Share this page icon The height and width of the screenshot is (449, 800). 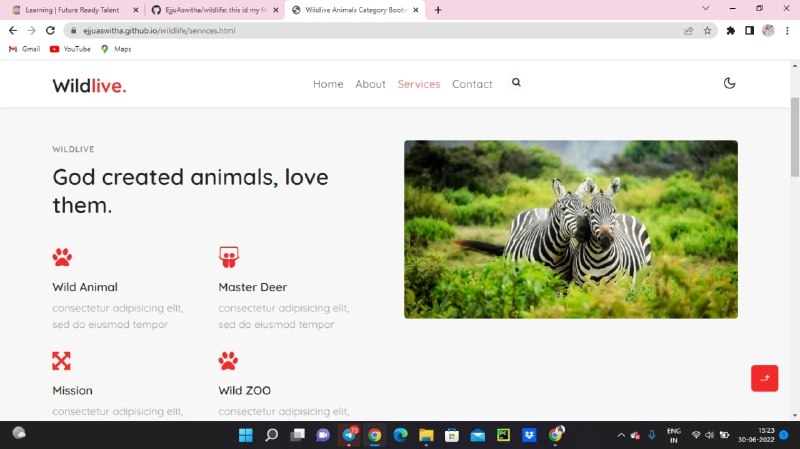click(688, 31)
